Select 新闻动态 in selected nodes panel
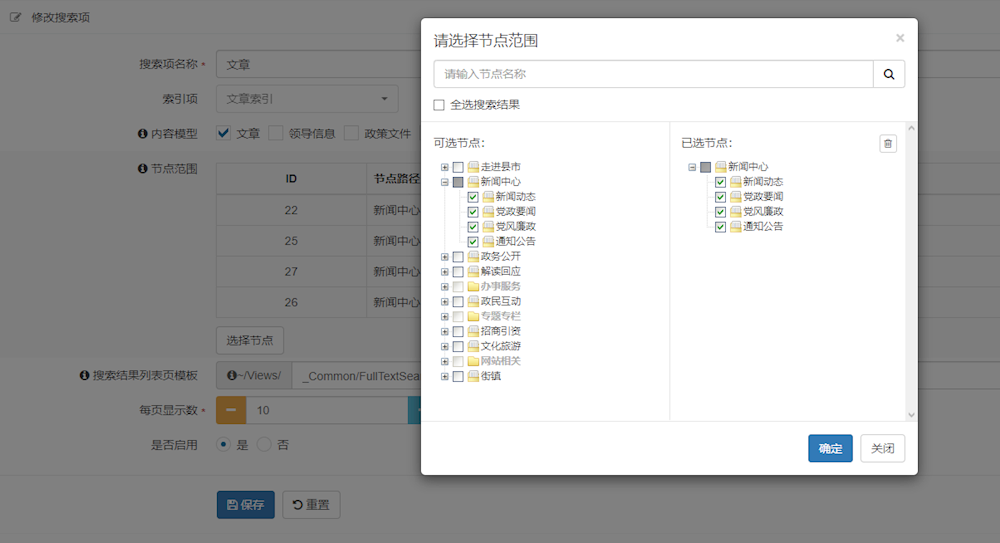Image resolution: width=1000 pixels, height=543 pixels. coord(763,182)
